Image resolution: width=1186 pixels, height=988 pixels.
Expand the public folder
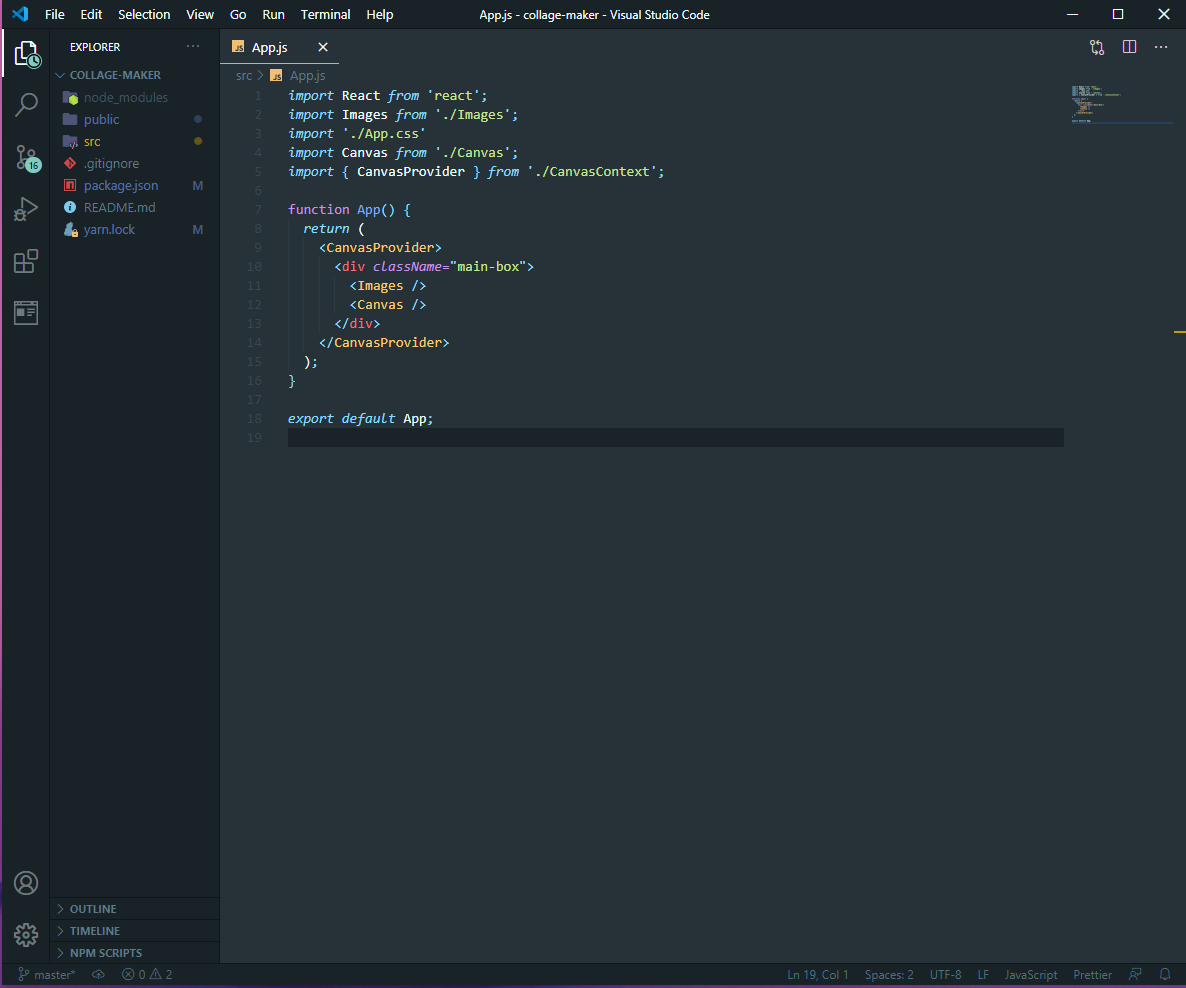[x=101, y=119]
